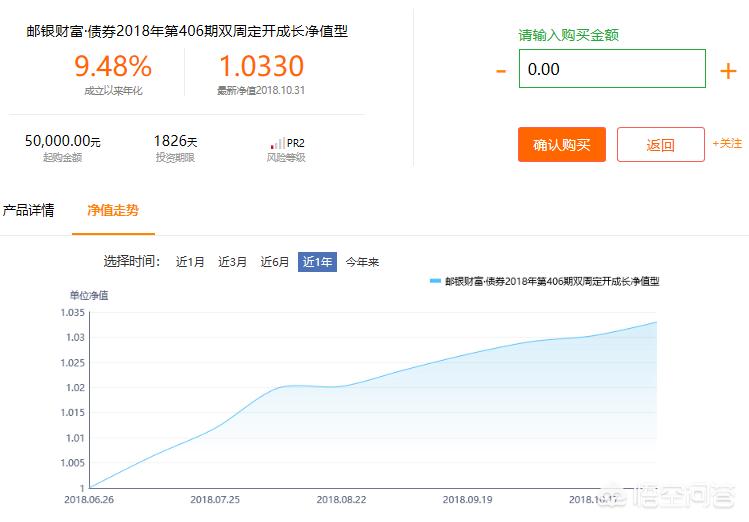This screenshot has height=522, width=749.
Task: Click the 返回 back button
Action: point(661,144)
